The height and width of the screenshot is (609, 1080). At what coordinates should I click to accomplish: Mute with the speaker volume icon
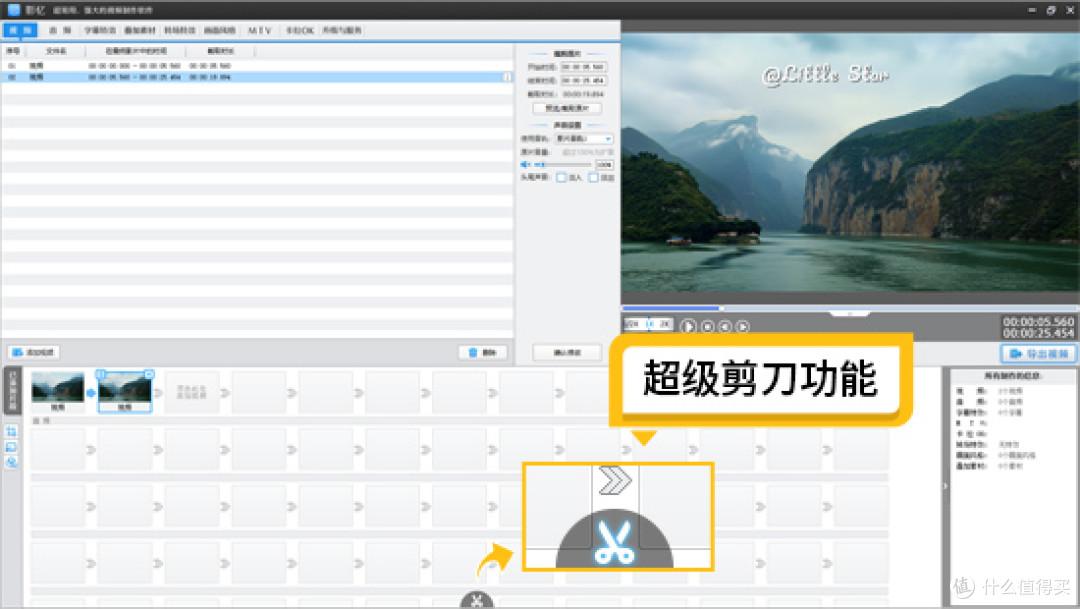click(x=525, y=165)
